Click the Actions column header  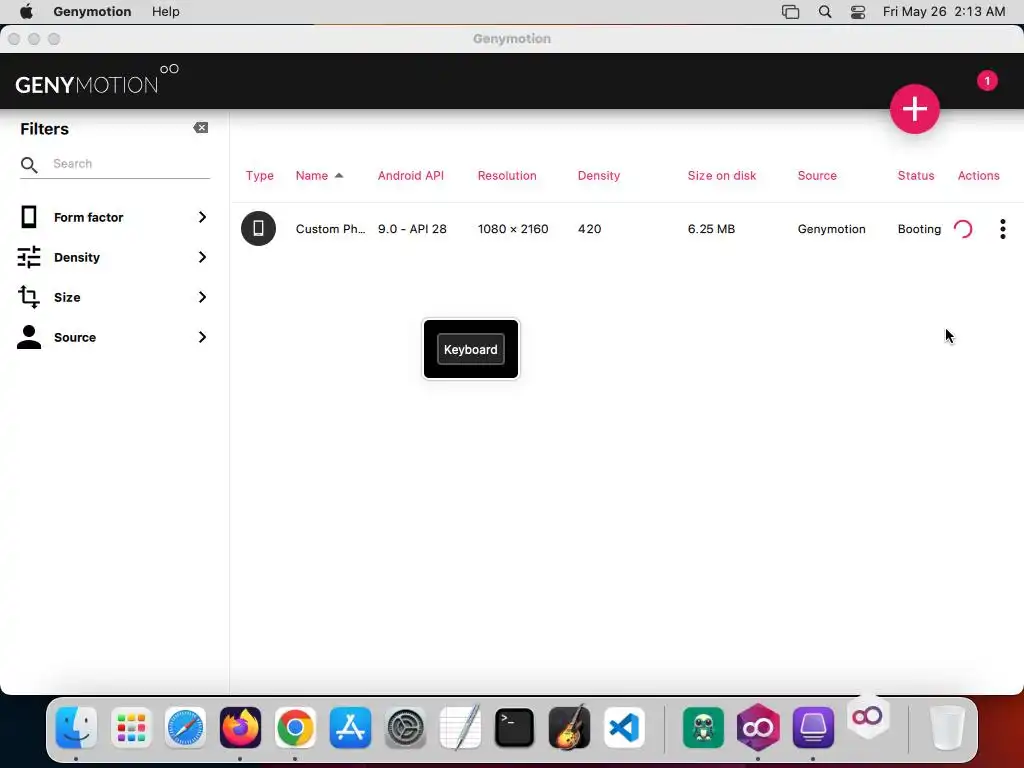click(978, 176)
